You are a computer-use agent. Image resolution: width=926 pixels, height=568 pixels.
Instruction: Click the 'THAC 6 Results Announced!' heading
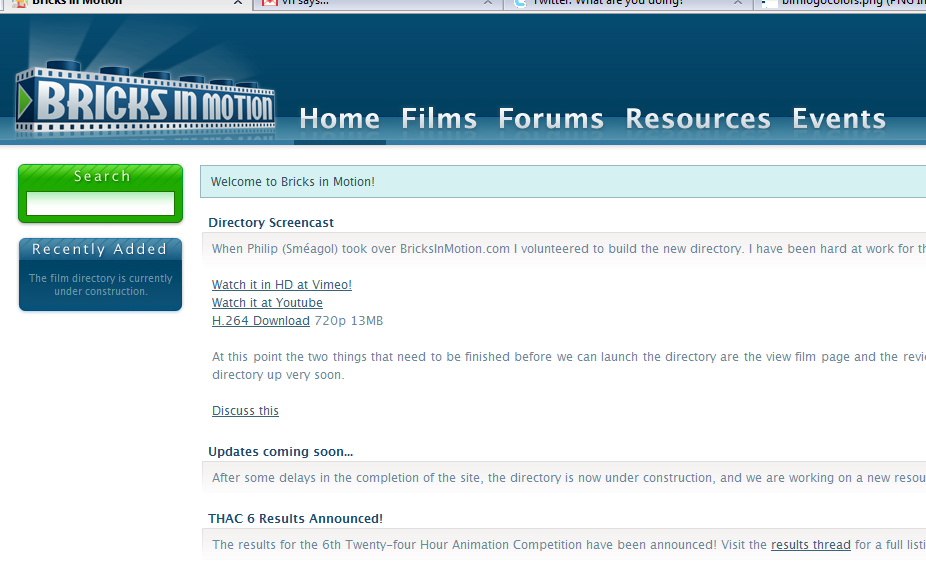point(295,518)
